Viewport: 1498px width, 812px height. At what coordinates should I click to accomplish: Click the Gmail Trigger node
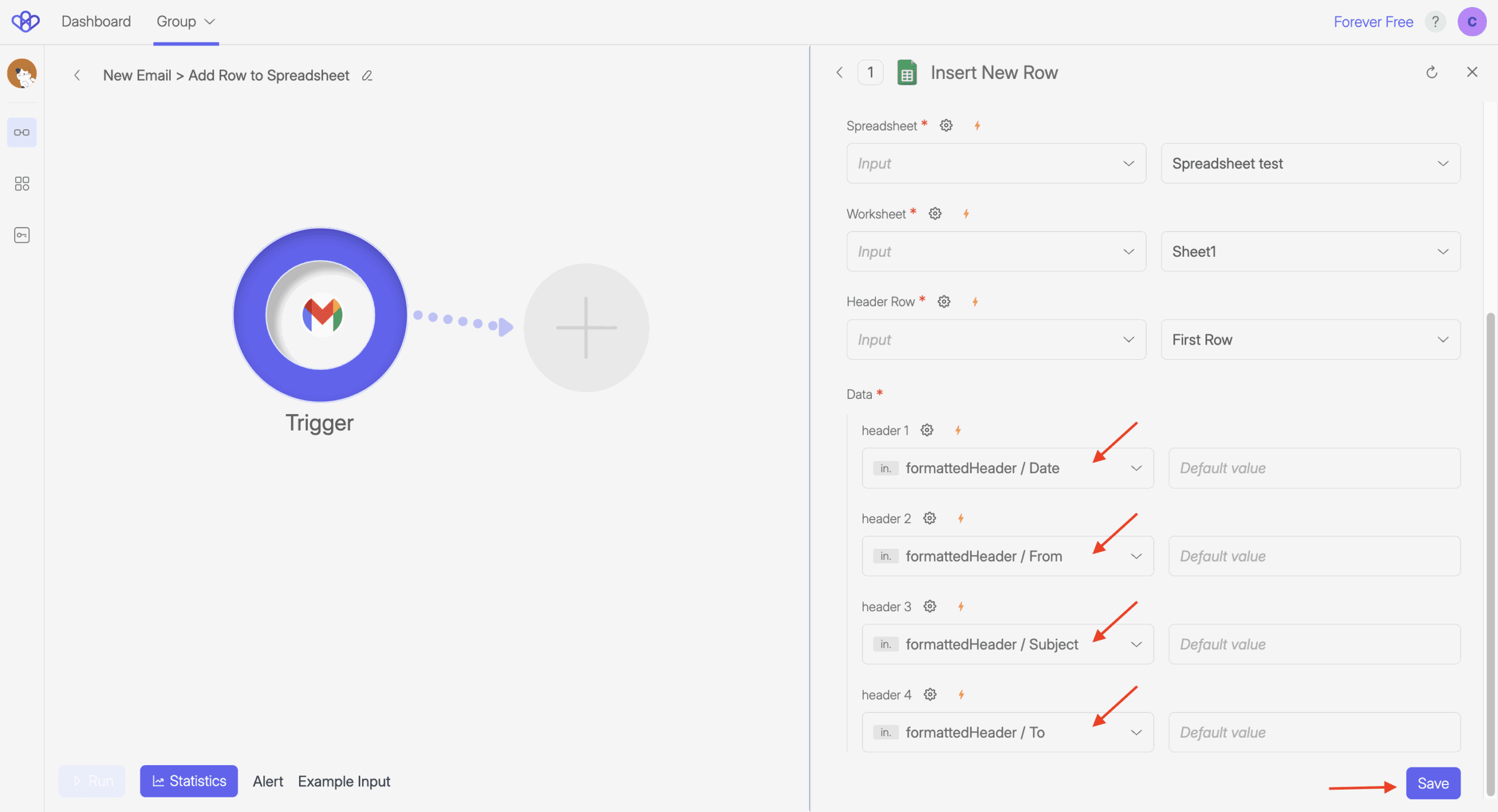[x=320, y=315]
